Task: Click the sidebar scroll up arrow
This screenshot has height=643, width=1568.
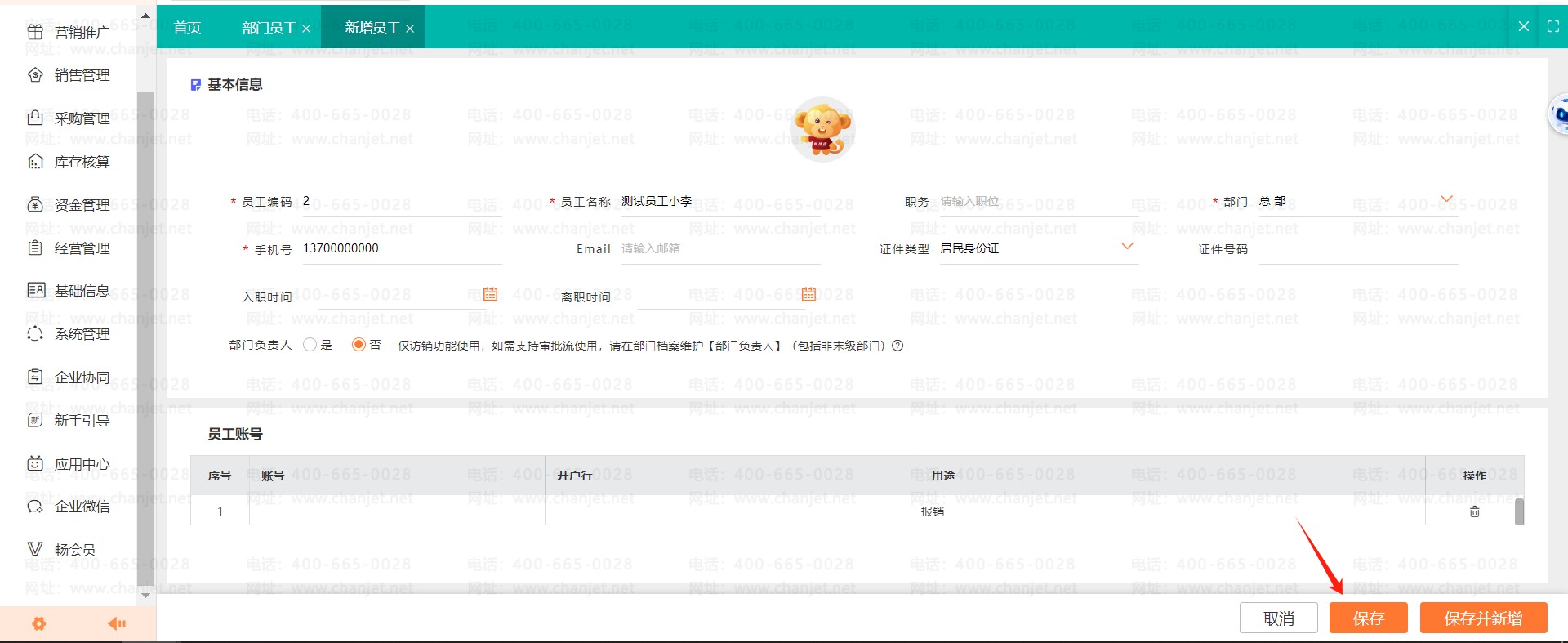Action: click(x=145, y=16)
